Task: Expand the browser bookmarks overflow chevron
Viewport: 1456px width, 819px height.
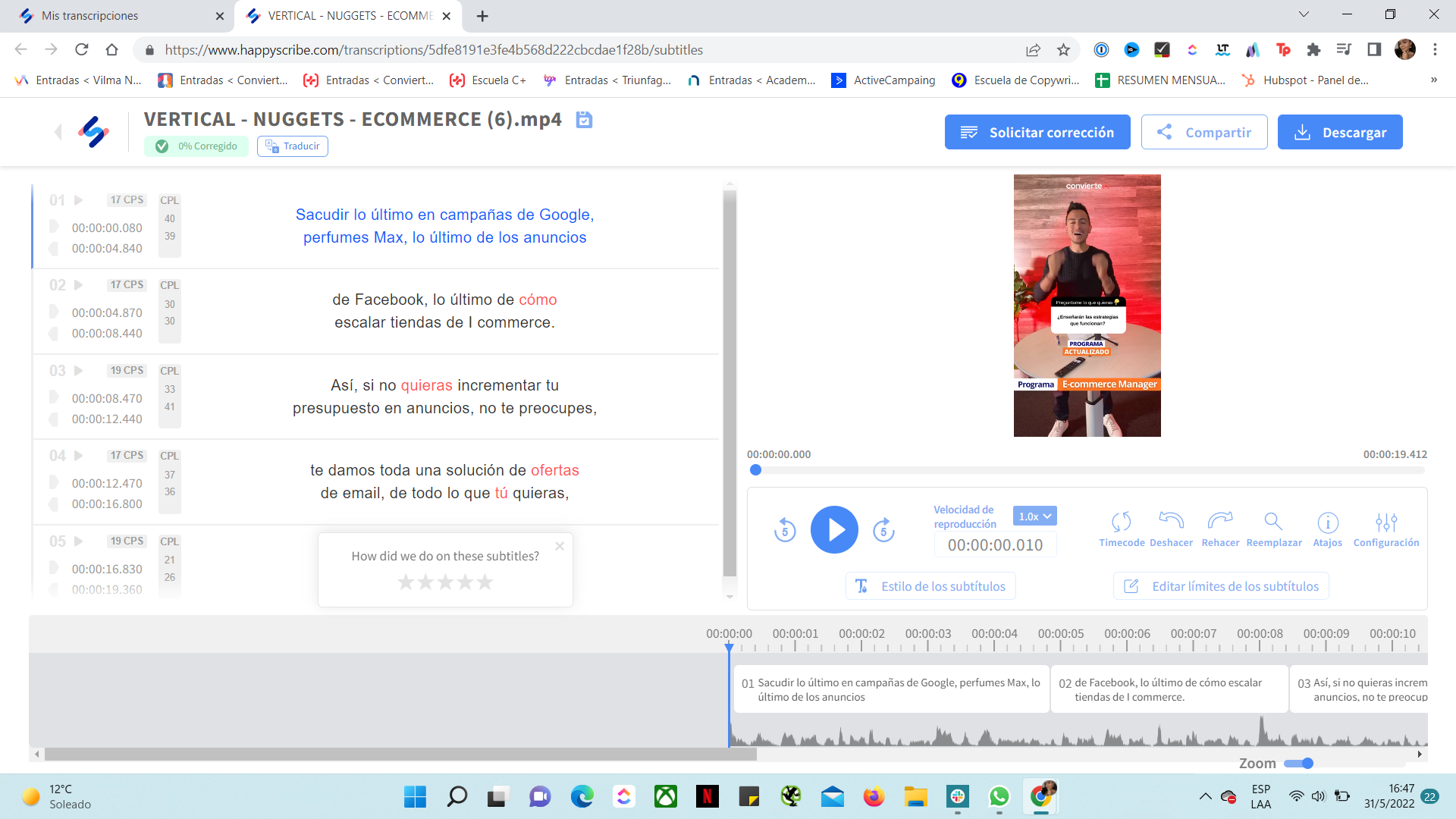Action: point(1434,80)
